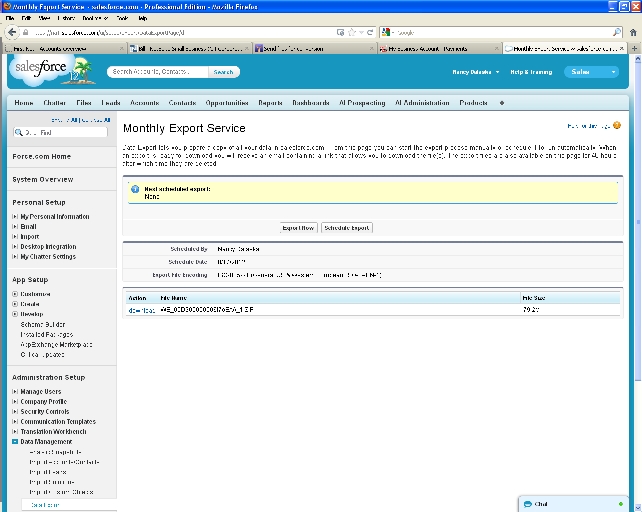This screenshot has width=642, height=512.
Task: Click the reload icon in the address bar
Action: pyautogui.click(x=370, y=32)
